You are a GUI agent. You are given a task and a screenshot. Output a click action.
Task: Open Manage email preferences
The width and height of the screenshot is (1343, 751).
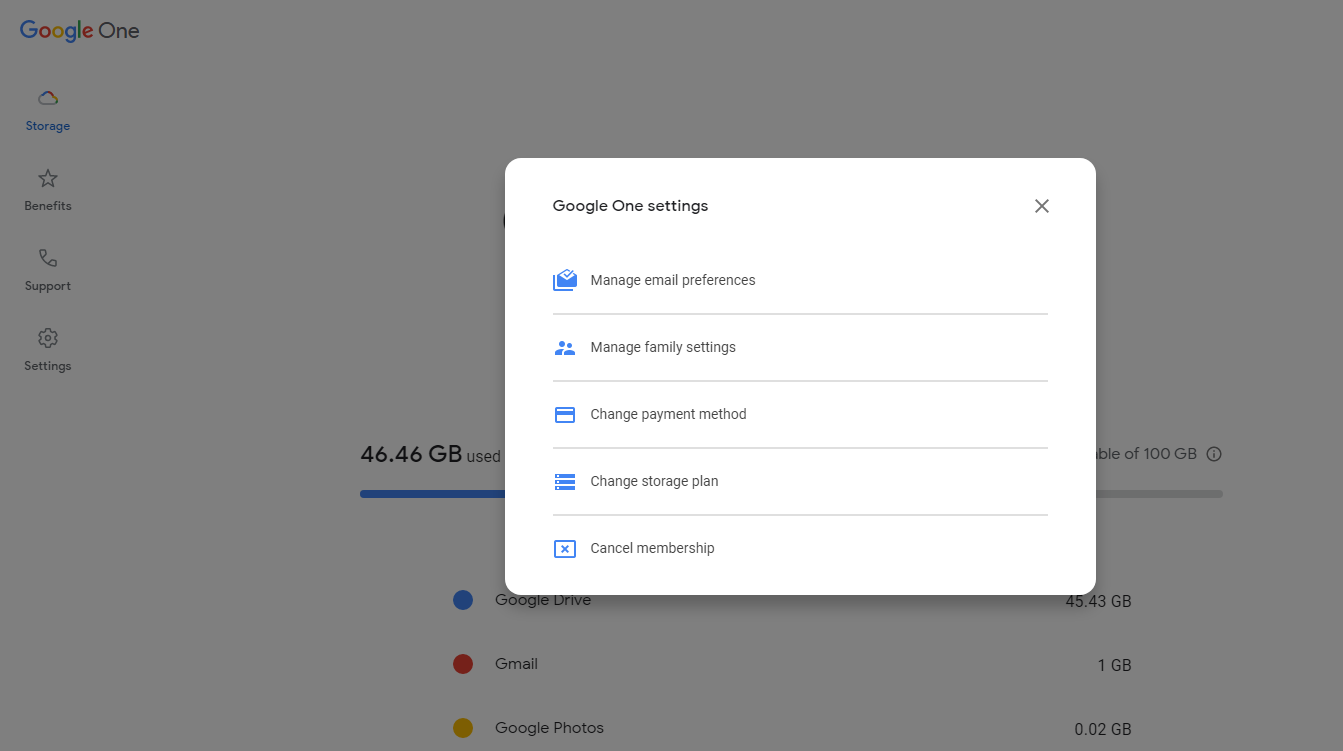[673, 280]
